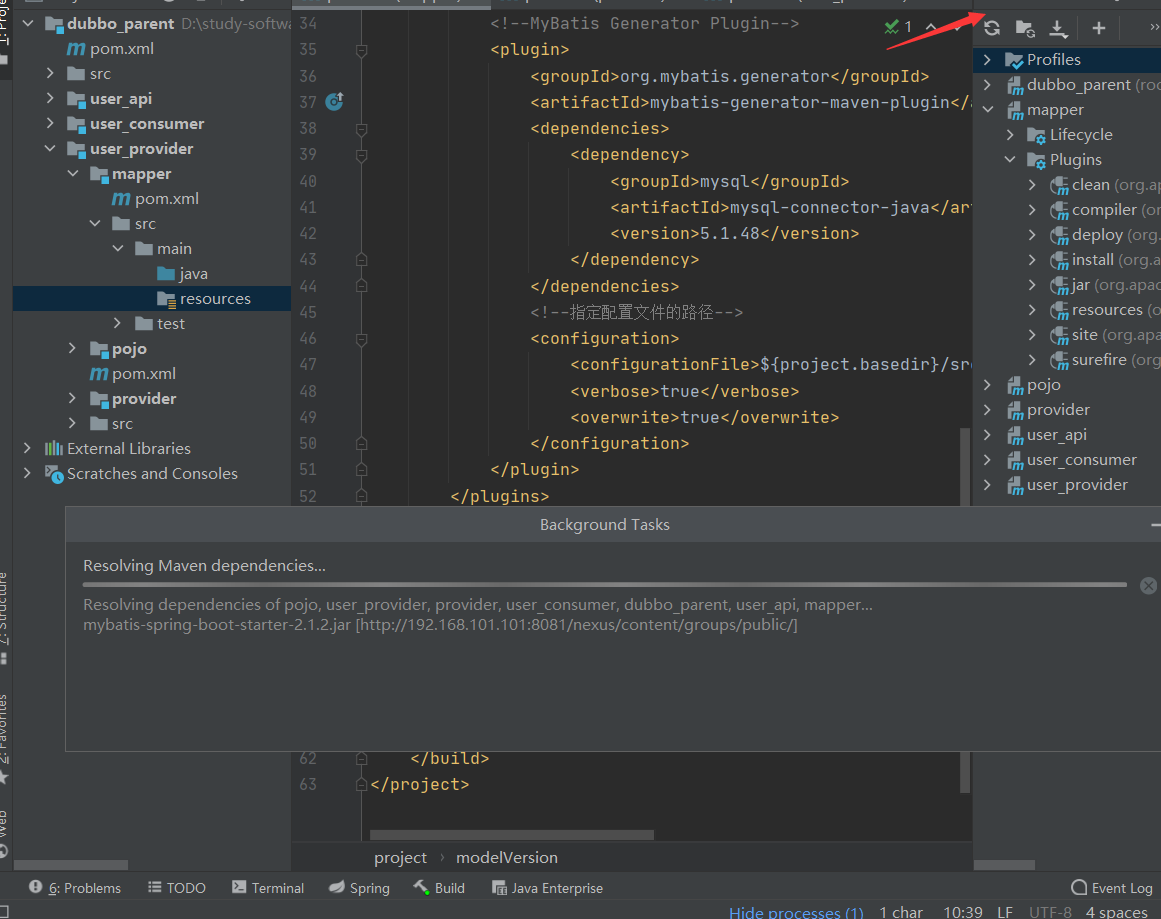Viewport: 1161px width, 919px height.
Task: Click the Hide processes (1) link
Action: 796,912
